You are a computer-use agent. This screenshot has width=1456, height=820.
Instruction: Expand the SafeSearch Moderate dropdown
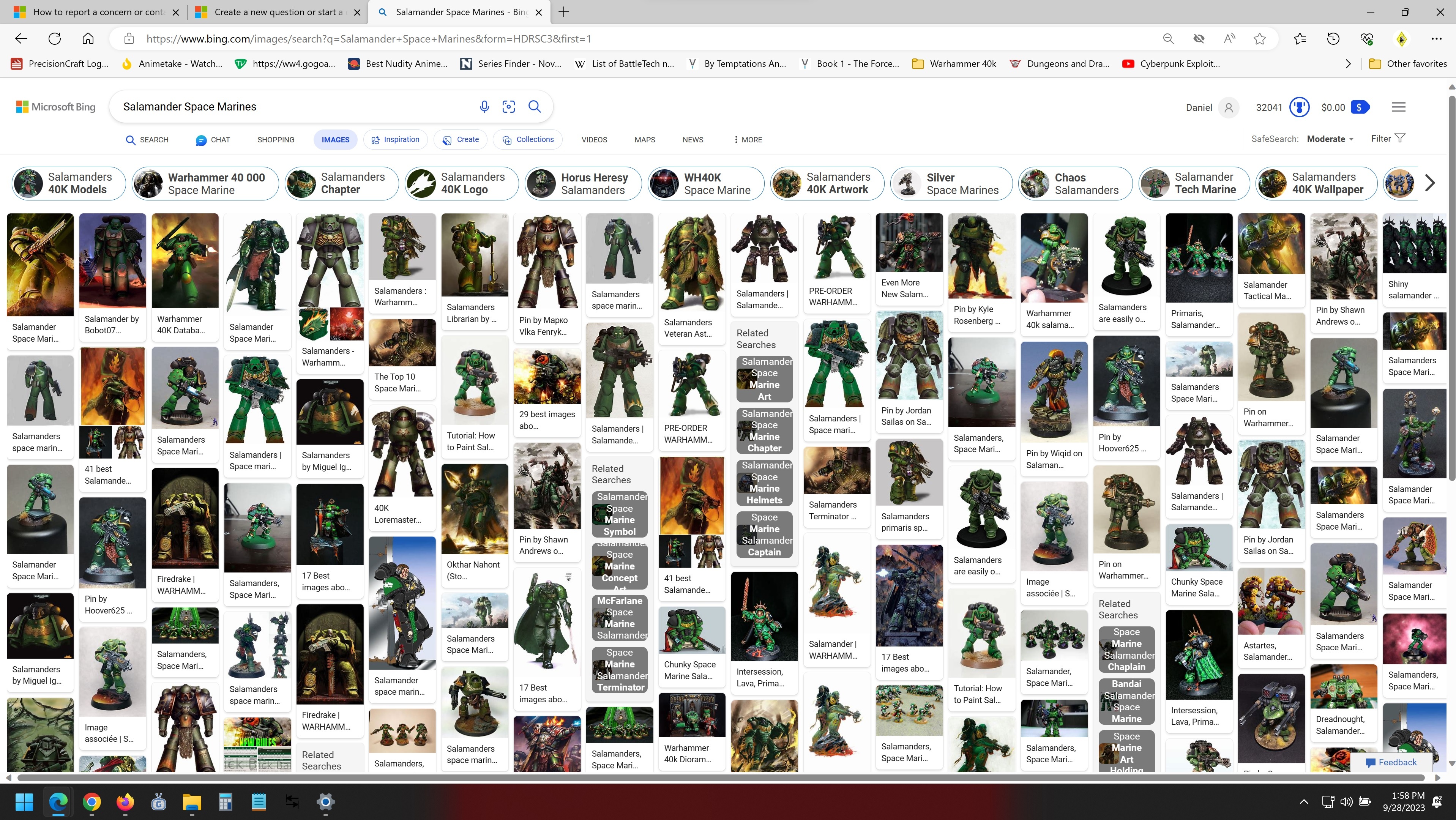click(1330, 139)
